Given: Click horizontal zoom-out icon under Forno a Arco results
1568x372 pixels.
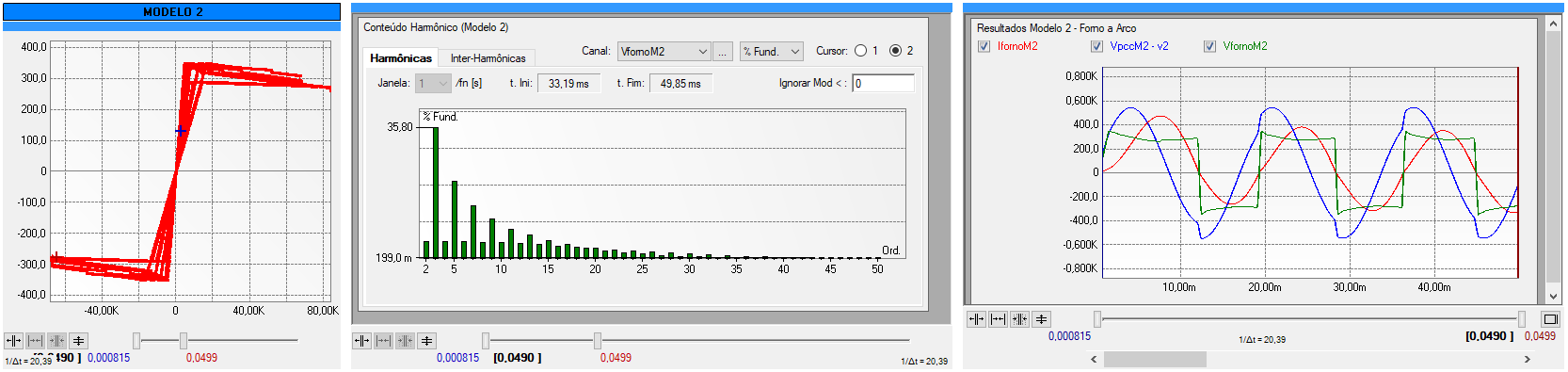Looking at the screenshot, I should [x=998, y=319].
